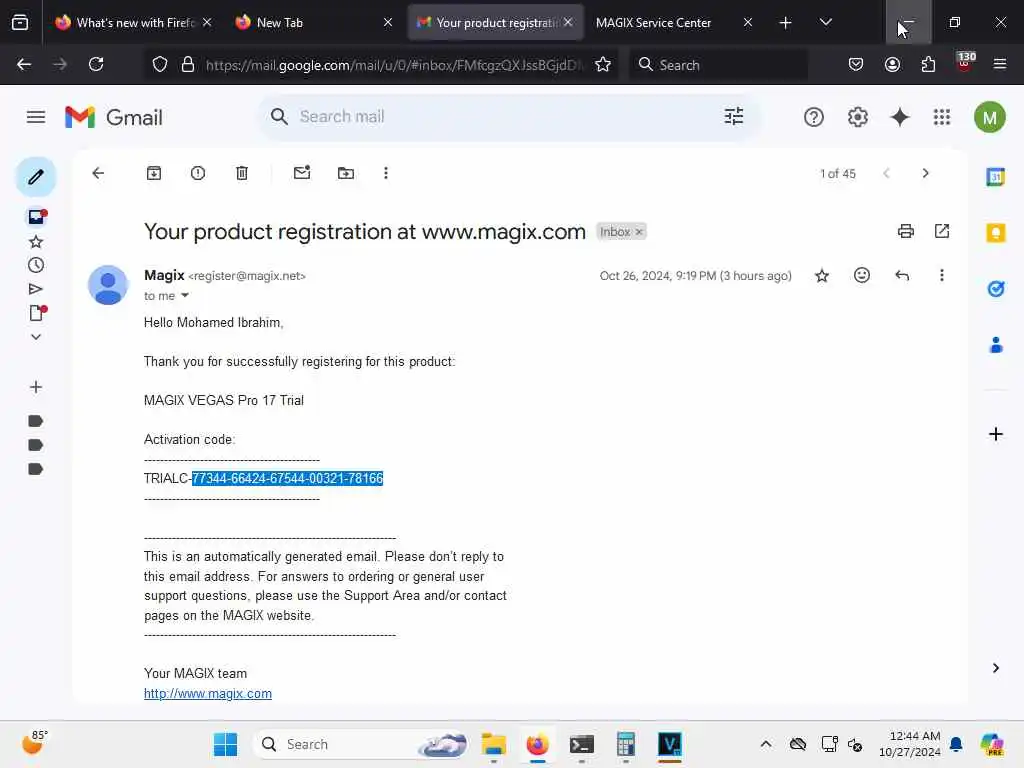Open Google Calendar side panel
This screenshot has width=1024, height=768.
point(995,176)
